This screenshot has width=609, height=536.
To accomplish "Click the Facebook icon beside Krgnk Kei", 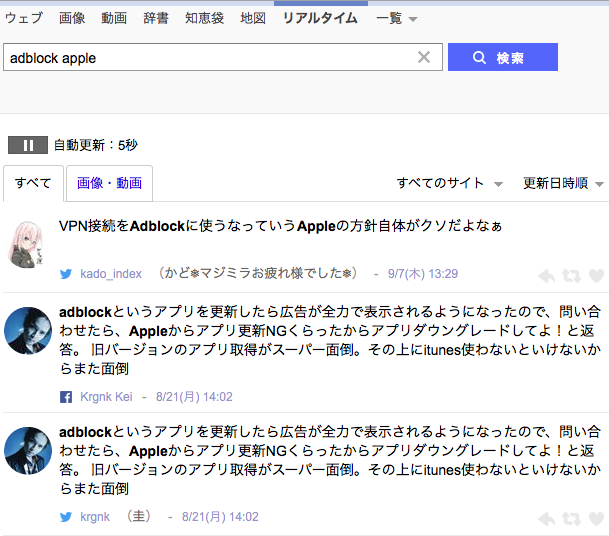I will 66,397.
